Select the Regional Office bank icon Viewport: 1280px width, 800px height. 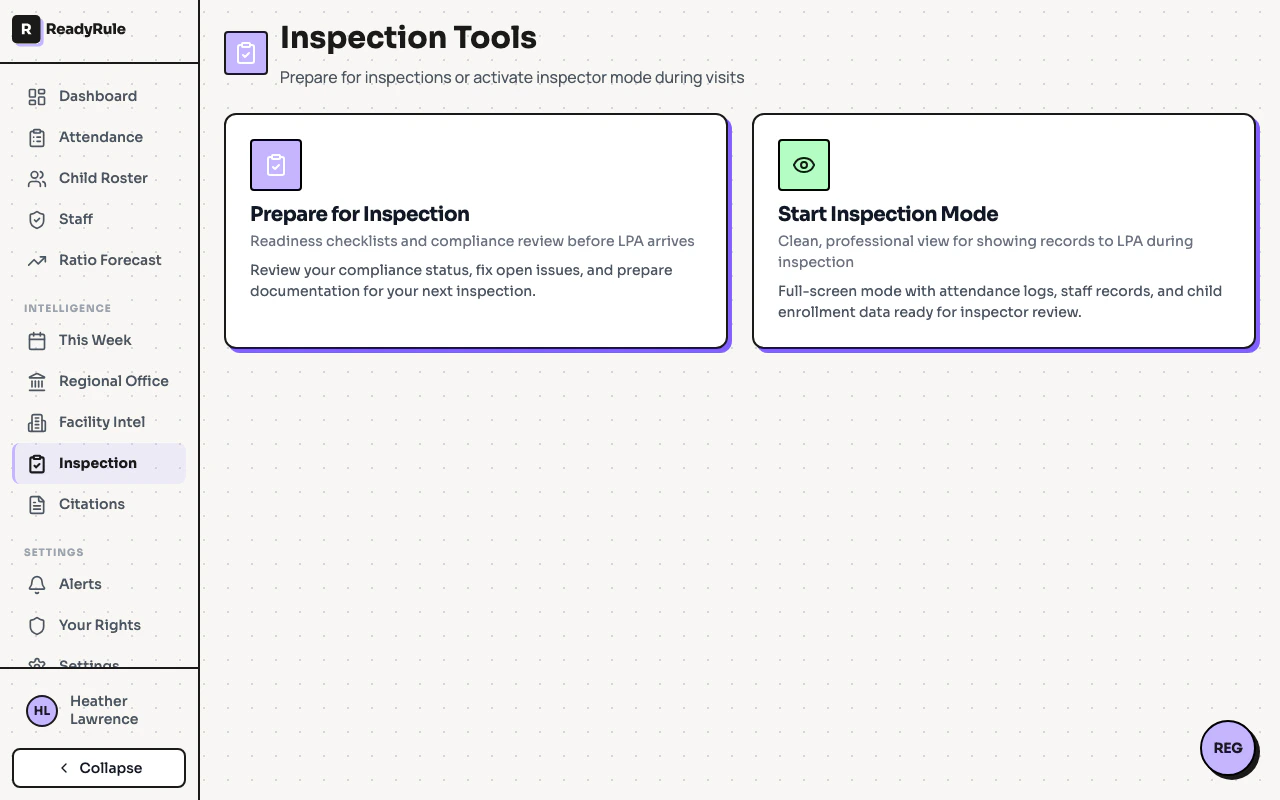[x=37, y=381]
